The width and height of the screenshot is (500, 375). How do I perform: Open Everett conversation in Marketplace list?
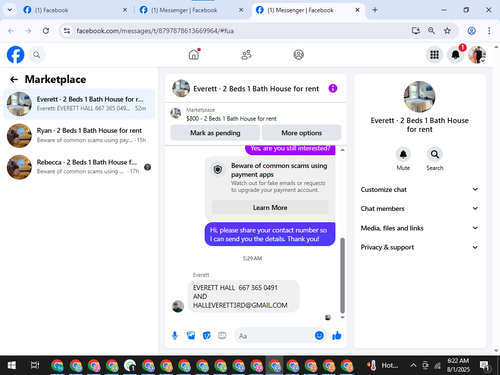(79, 104)
